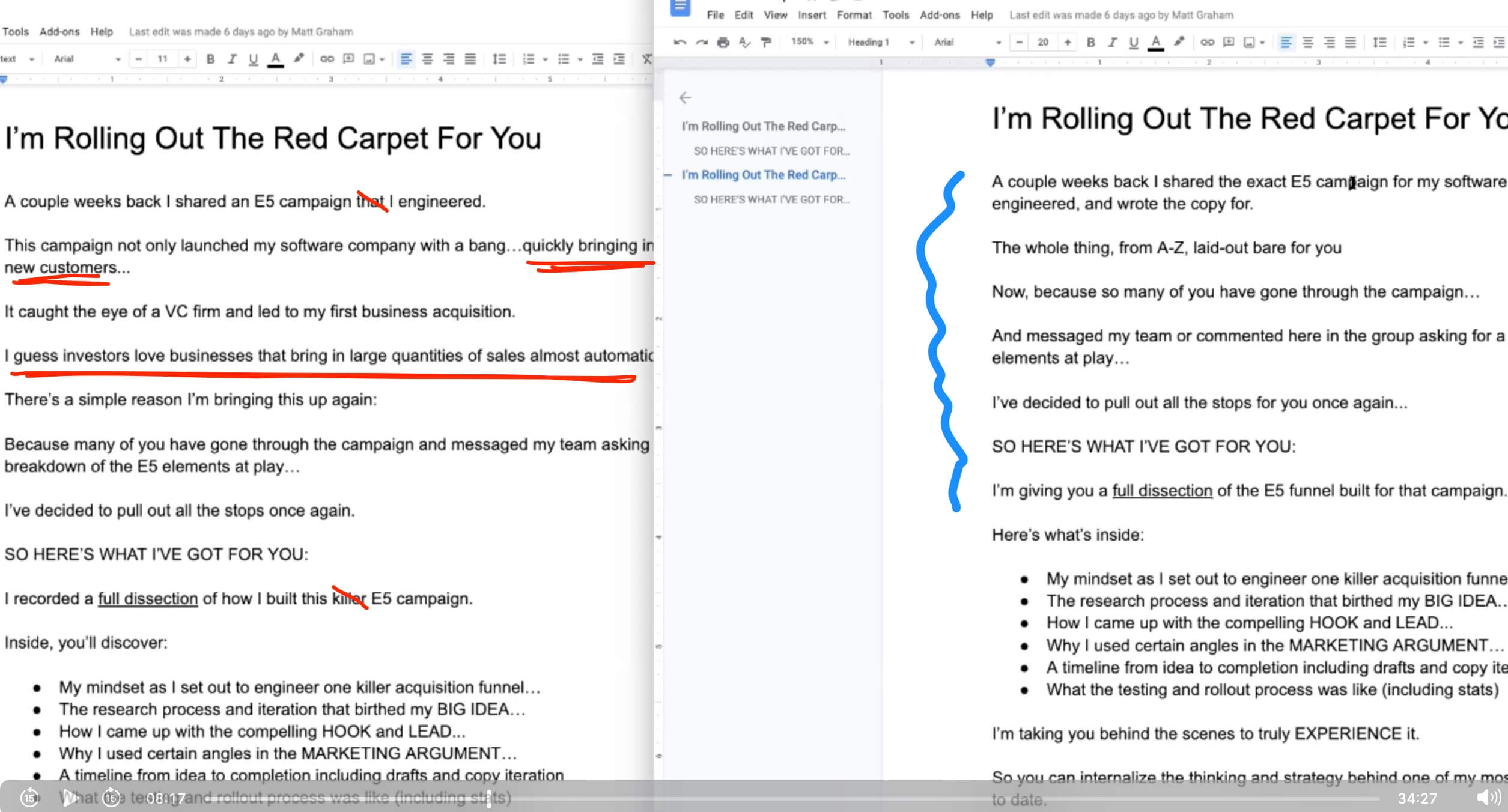
Task: Open the File menu
Action: [x=715, y=15]
